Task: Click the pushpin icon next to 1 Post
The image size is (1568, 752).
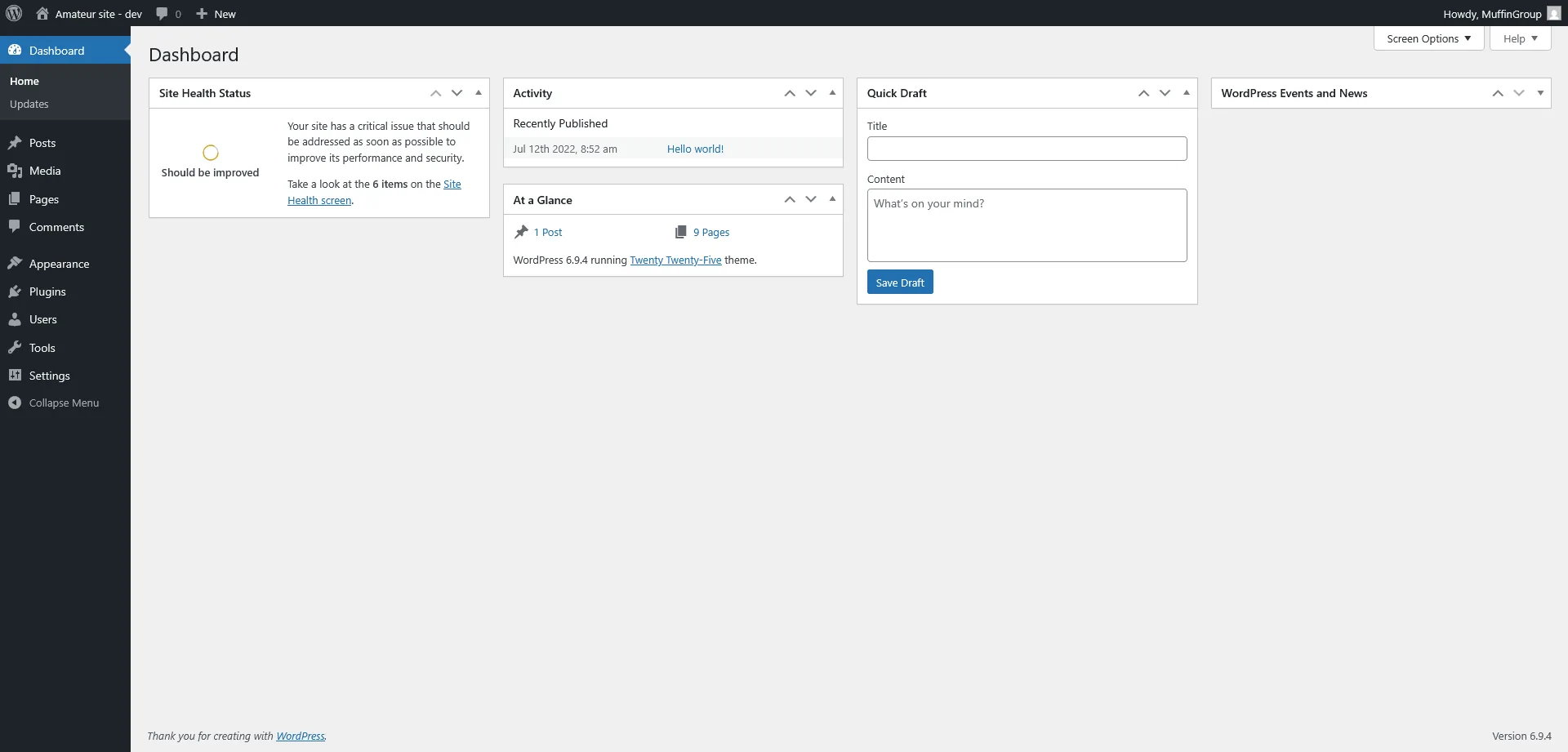Action: [x=521, y=232]
